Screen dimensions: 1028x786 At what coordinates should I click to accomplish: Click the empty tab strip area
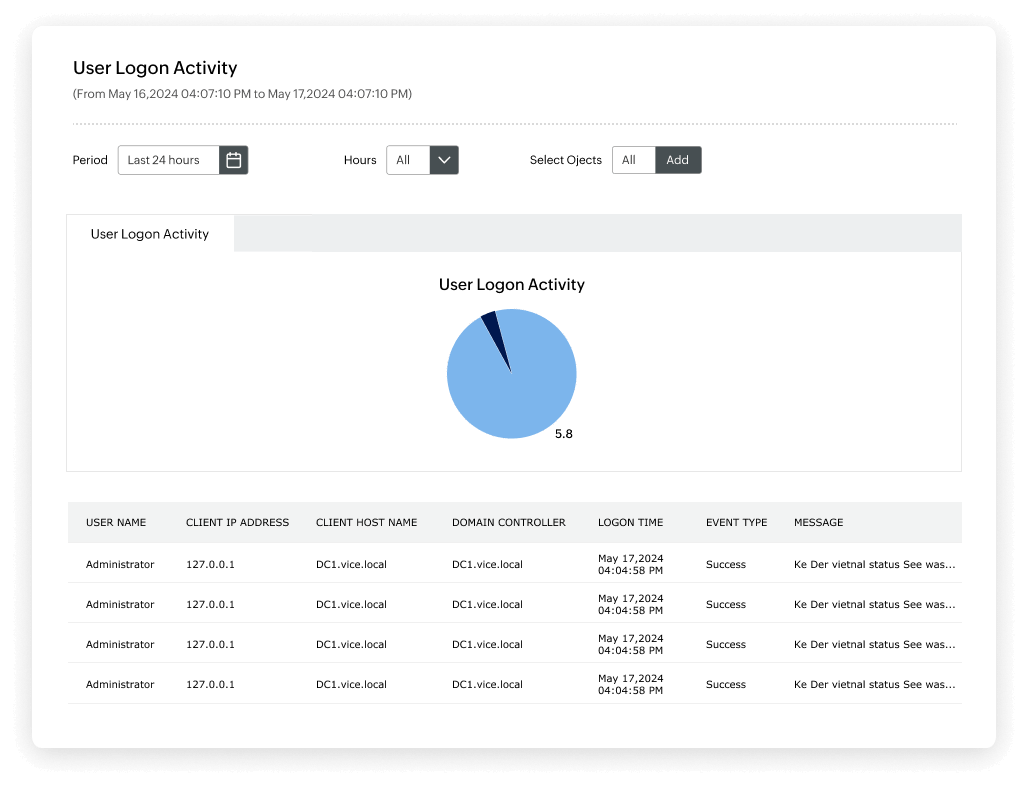[600, 233]
